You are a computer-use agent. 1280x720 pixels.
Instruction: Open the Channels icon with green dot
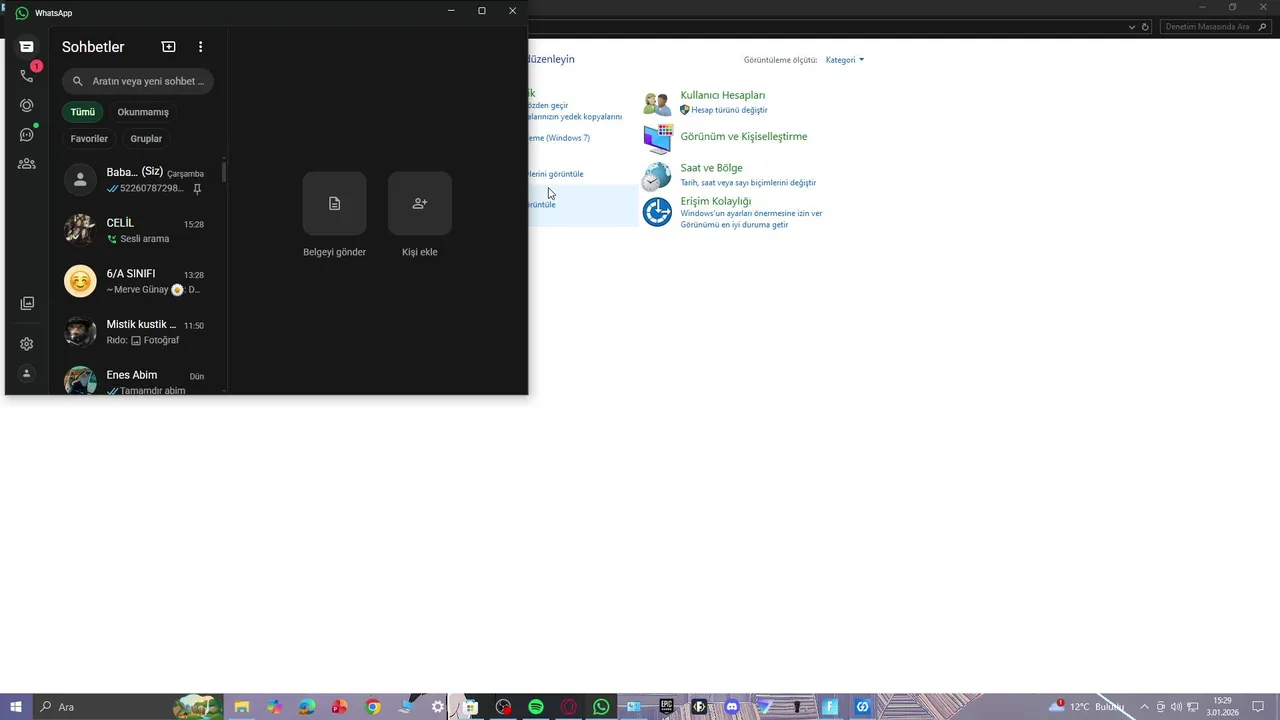pos(27,134)
